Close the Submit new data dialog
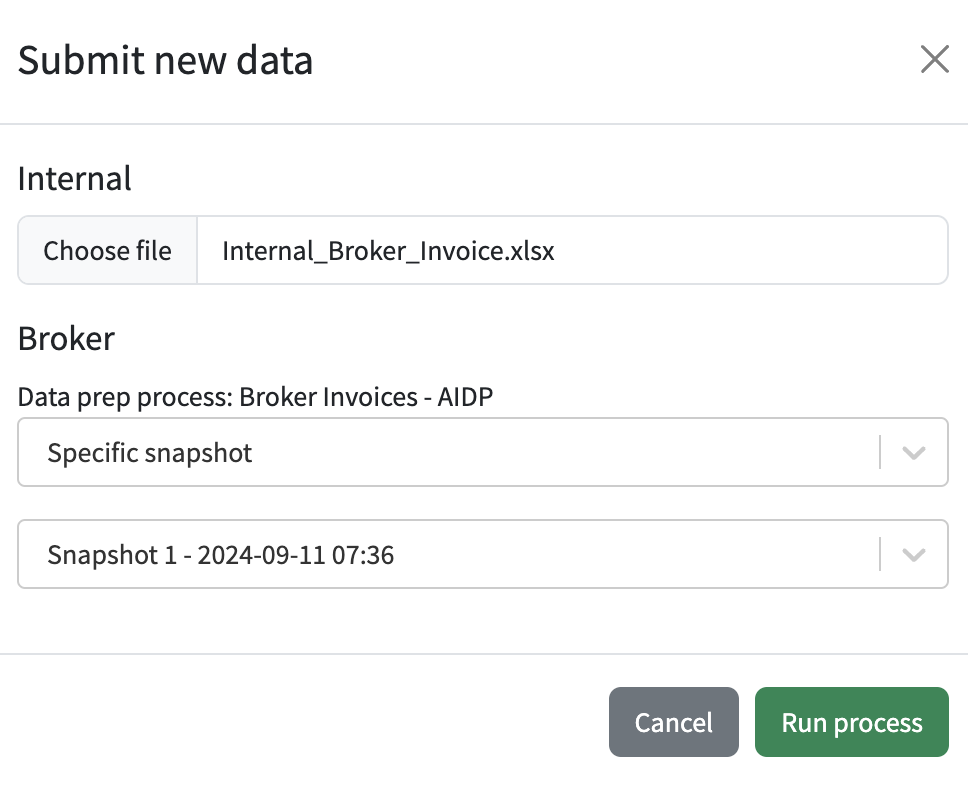The width and height of the screenshot is (968, 787). (x=934, y=59)
